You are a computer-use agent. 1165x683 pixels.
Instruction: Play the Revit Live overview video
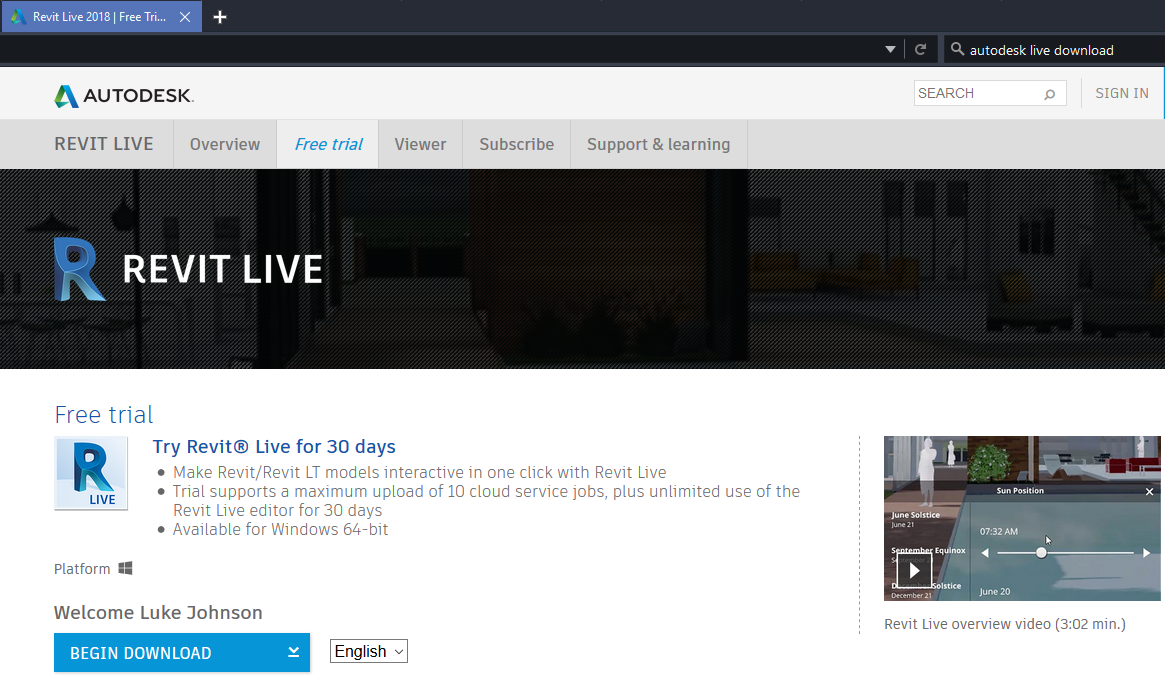point(913,570)
